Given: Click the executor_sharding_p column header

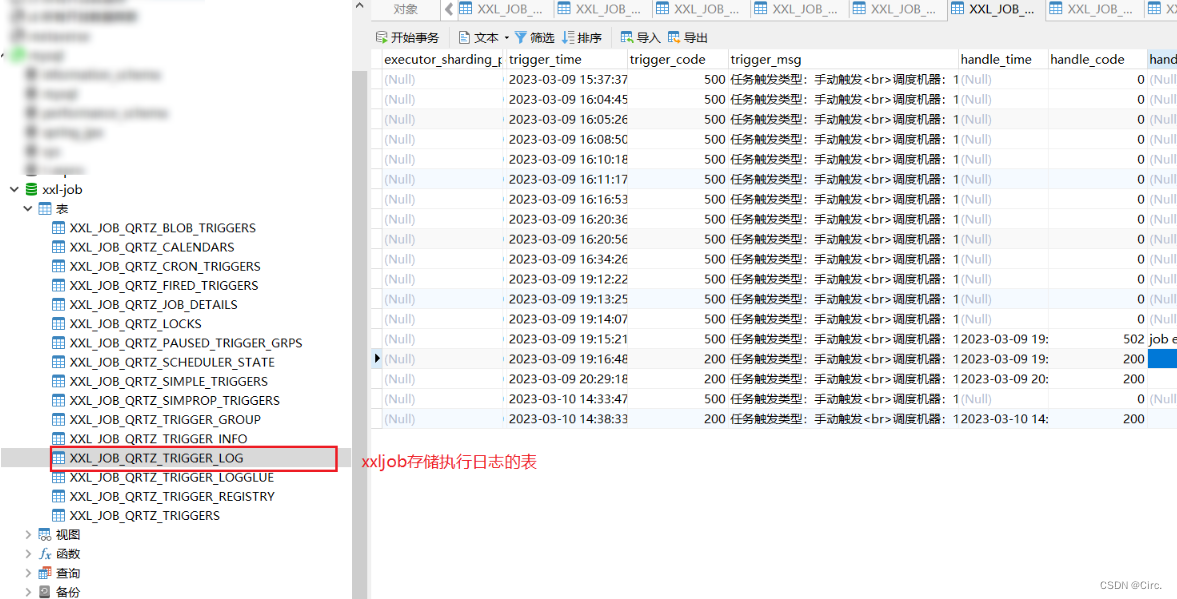Looking at the screenshot, I should point(443,59).
